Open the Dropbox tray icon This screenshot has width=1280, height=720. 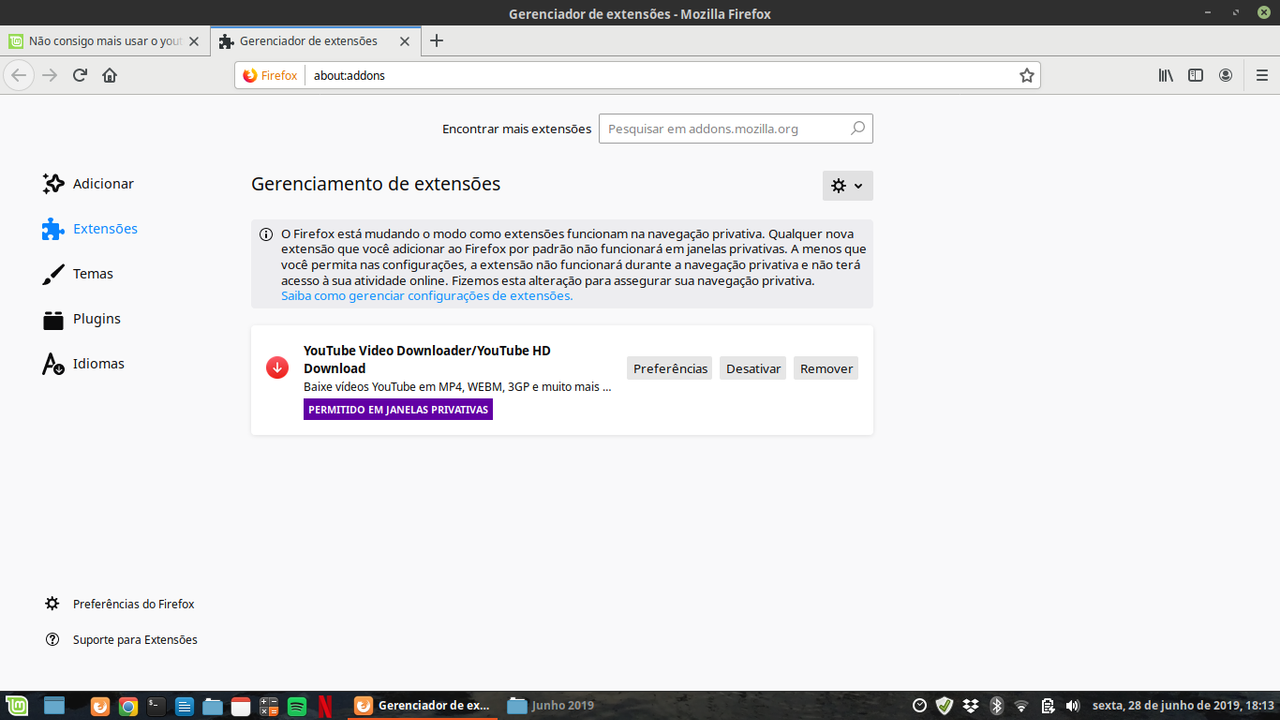pos(971,706)
